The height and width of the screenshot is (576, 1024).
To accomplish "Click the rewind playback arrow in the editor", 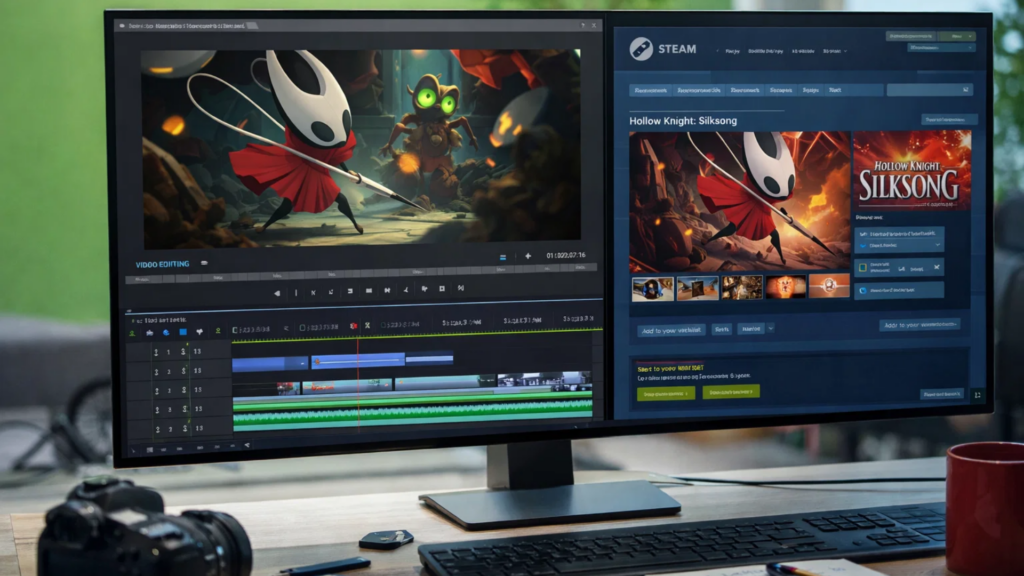I will (x=277, y=292).
